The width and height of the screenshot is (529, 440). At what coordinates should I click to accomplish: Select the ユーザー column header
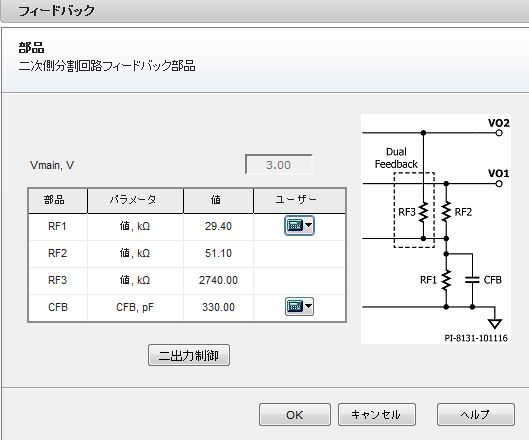coord(299,200)
